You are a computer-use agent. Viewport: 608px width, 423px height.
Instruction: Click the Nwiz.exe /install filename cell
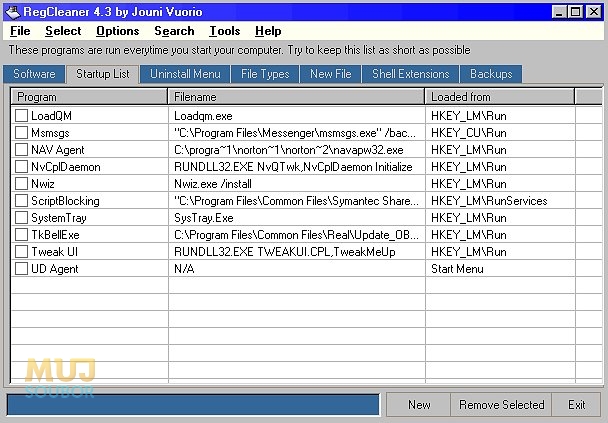point(297,183)
